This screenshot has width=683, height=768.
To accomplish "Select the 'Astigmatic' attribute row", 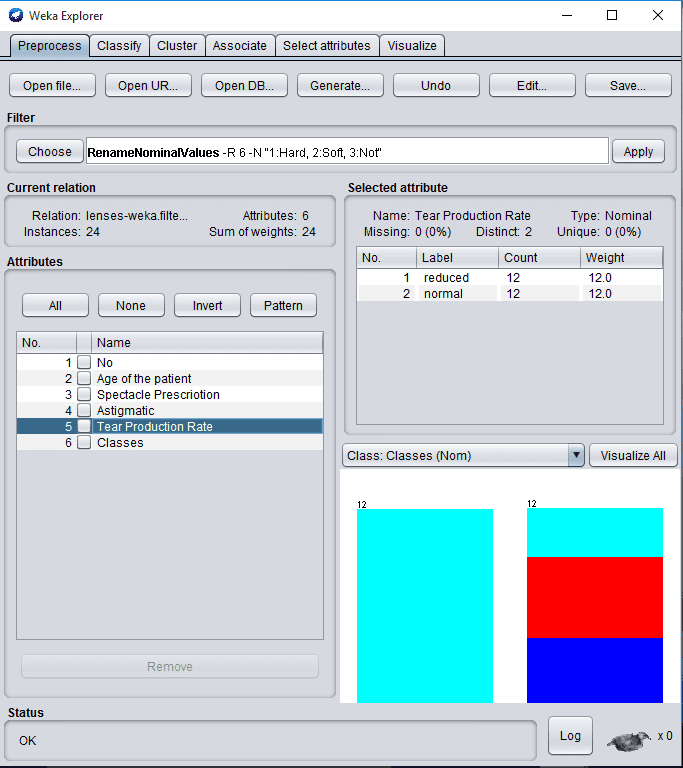I will 170,410.
